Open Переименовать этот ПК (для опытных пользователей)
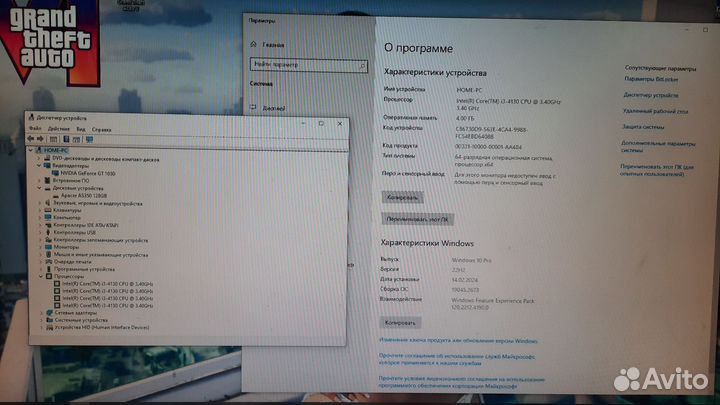Image resolution: width=720 pixels, height=405 pixels. pyautogui.click(x=657, y=170)
